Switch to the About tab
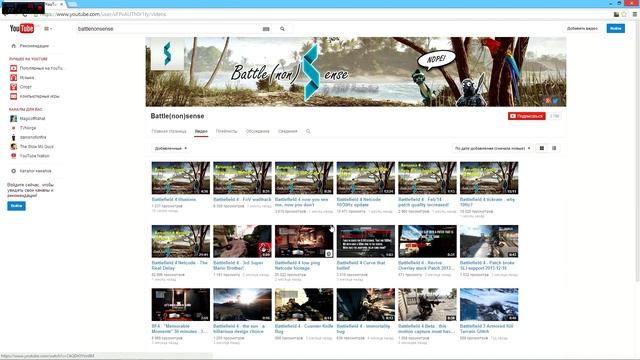Image resolution: width=640 pixels, height=360 pixels. point(288,131)
